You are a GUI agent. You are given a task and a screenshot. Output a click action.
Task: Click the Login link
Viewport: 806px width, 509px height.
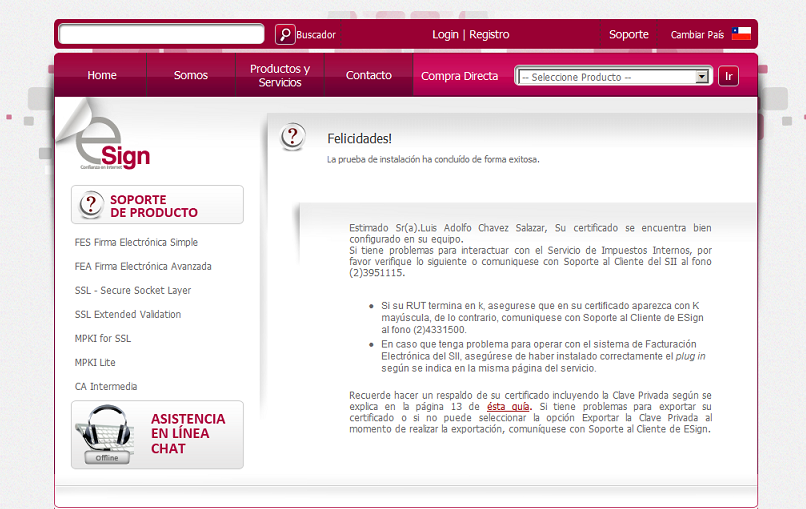pyautogui.click(x=445, y=35)
